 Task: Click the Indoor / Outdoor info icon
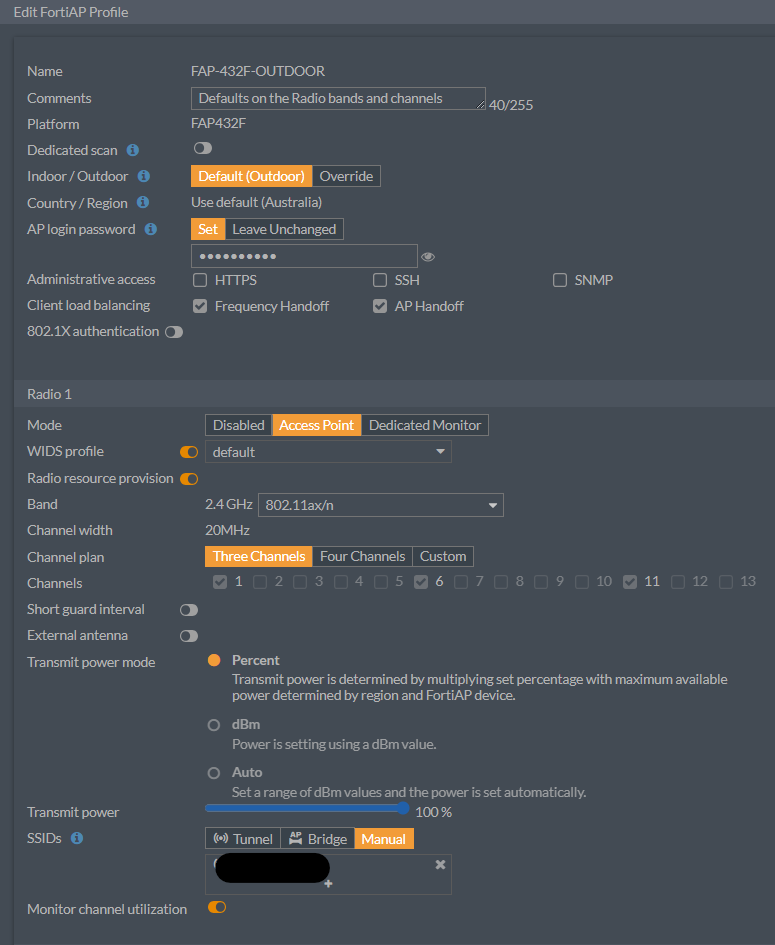[x=143, y=176]
